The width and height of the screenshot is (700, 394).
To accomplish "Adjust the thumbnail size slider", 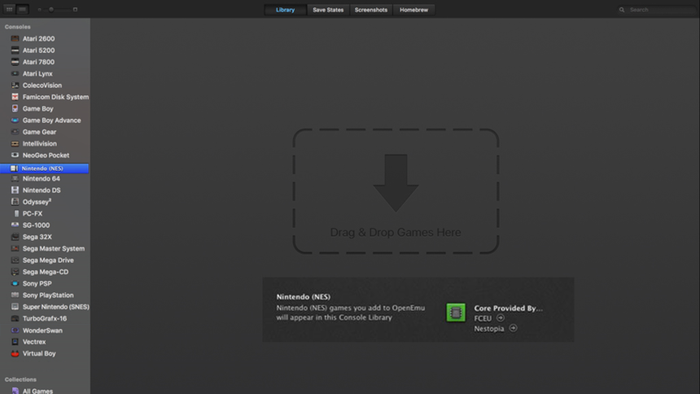I will pyautogui.click(x=51, y=9).
